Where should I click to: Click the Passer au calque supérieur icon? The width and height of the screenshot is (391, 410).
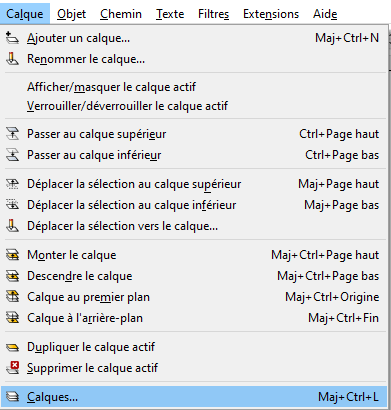pos(12,134)
